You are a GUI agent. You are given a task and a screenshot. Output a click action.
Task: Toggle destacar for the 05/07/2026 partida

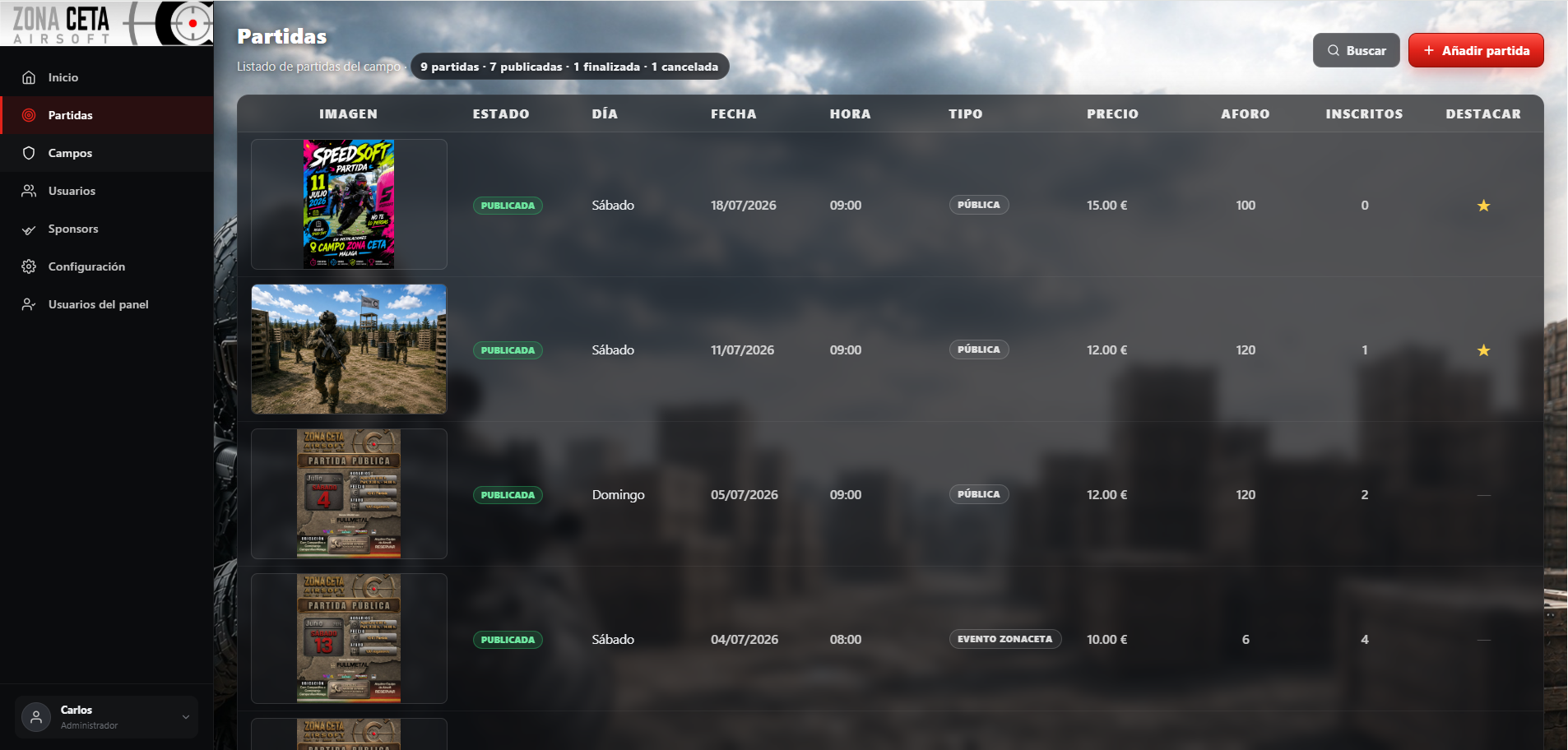[1483, 495]
